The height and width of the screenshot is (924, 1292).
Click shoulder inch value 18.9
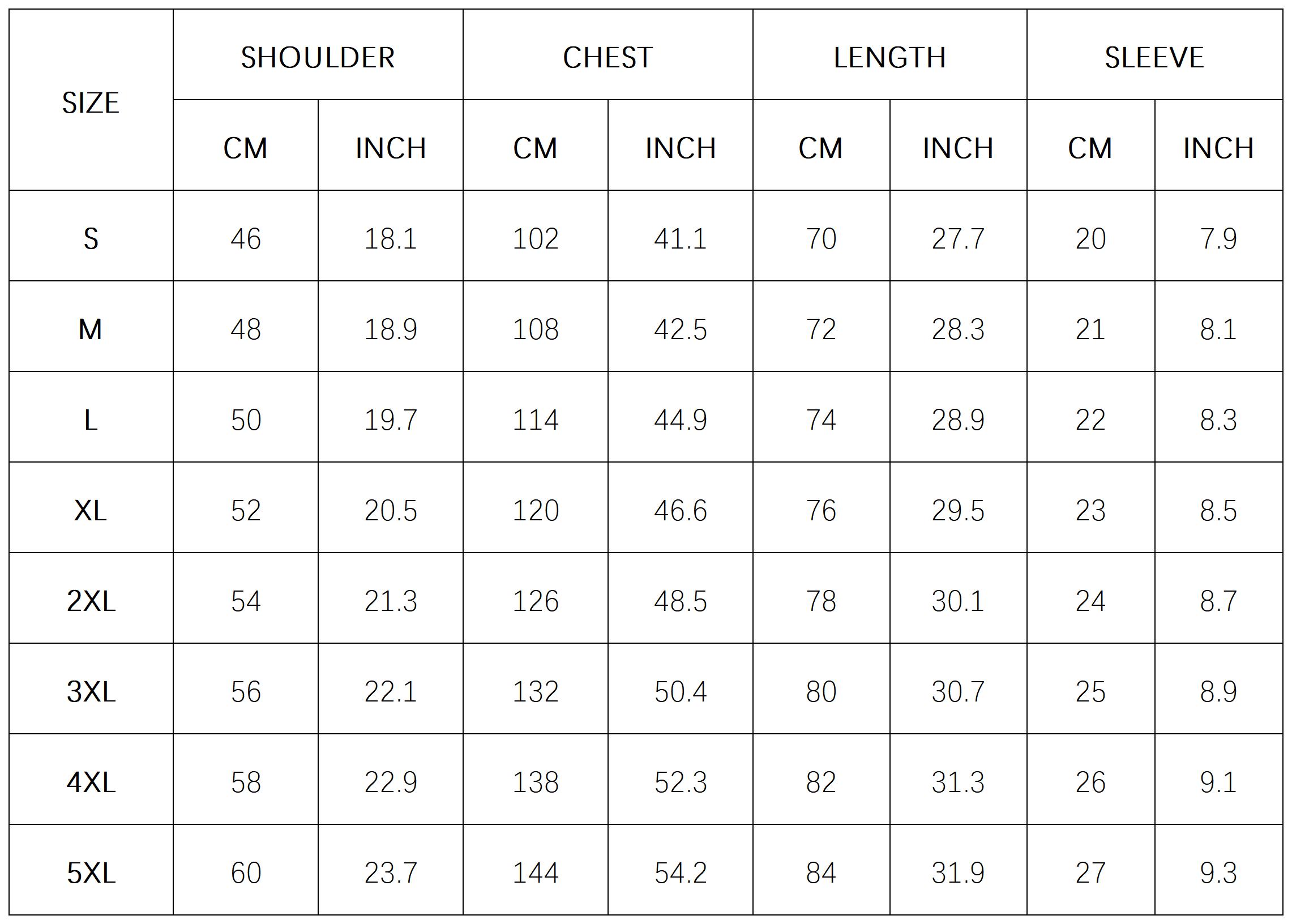click(x=390, y=330)
